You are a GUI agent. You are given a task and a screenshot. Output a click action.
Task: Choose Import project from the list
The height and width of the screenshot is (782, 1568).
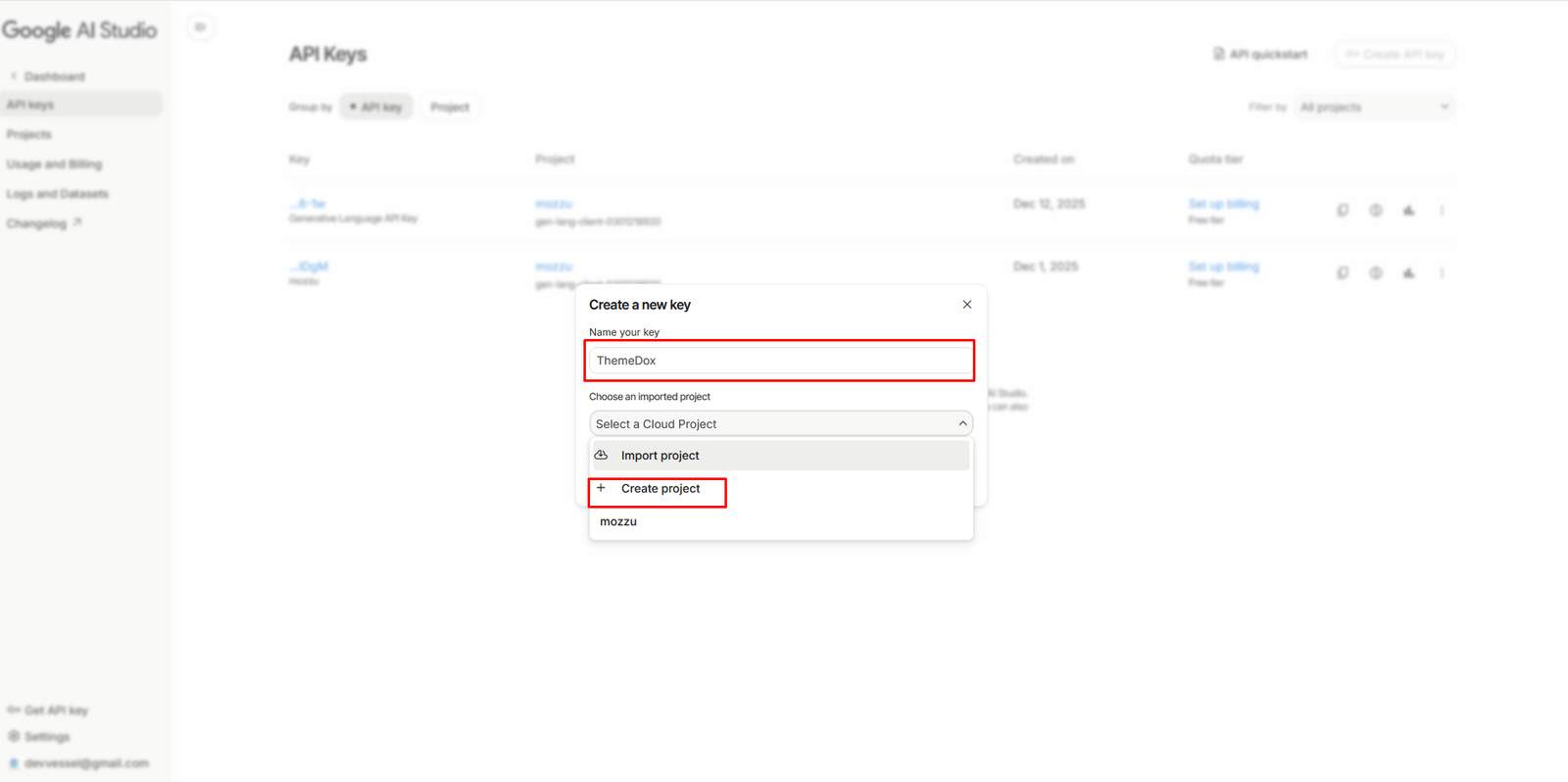[780, 456]
